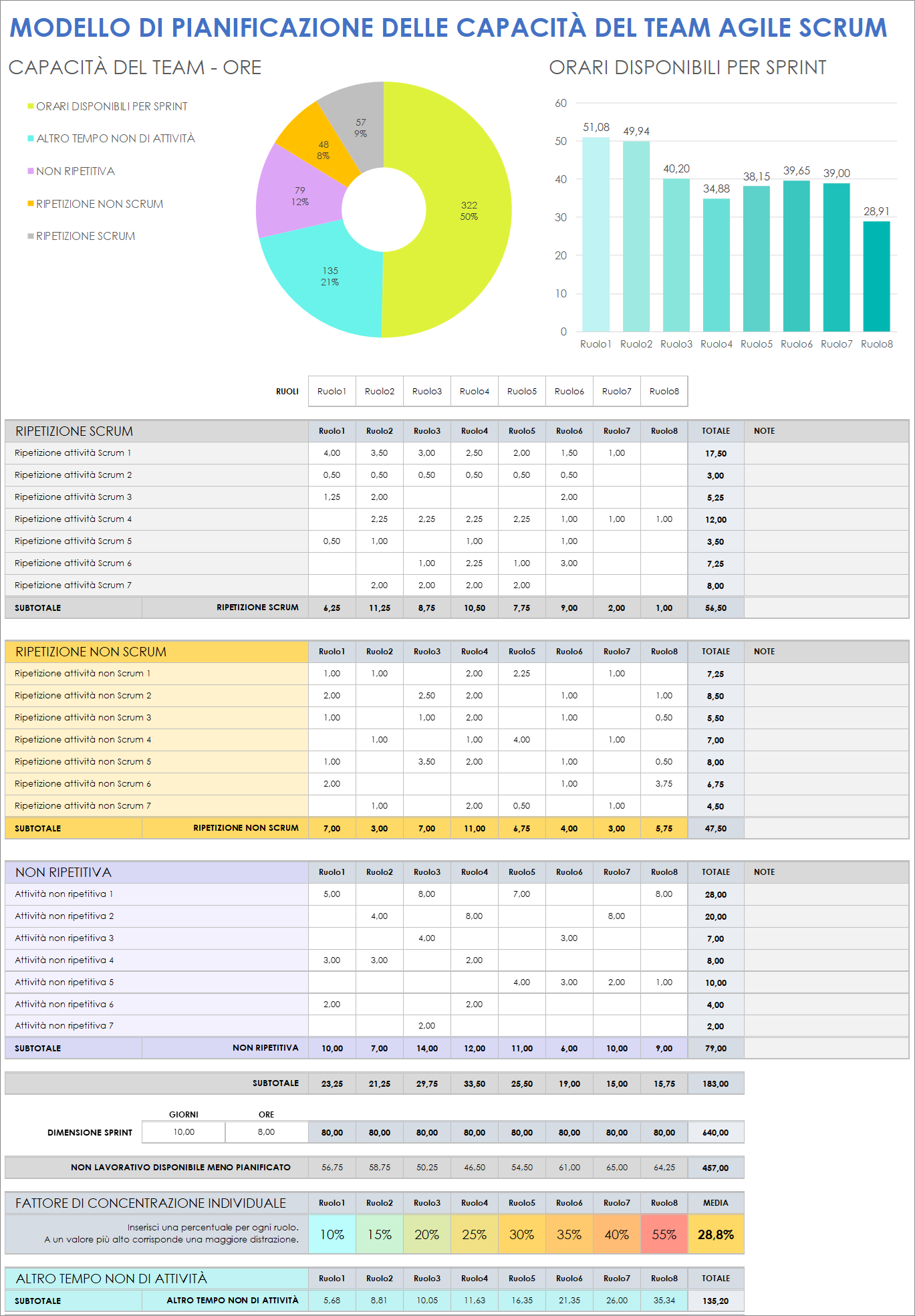Click the 35,34 altro tempo value for Ruolo8
The height and width of the screenshot is (1316, 915).
coord(664,1301)
